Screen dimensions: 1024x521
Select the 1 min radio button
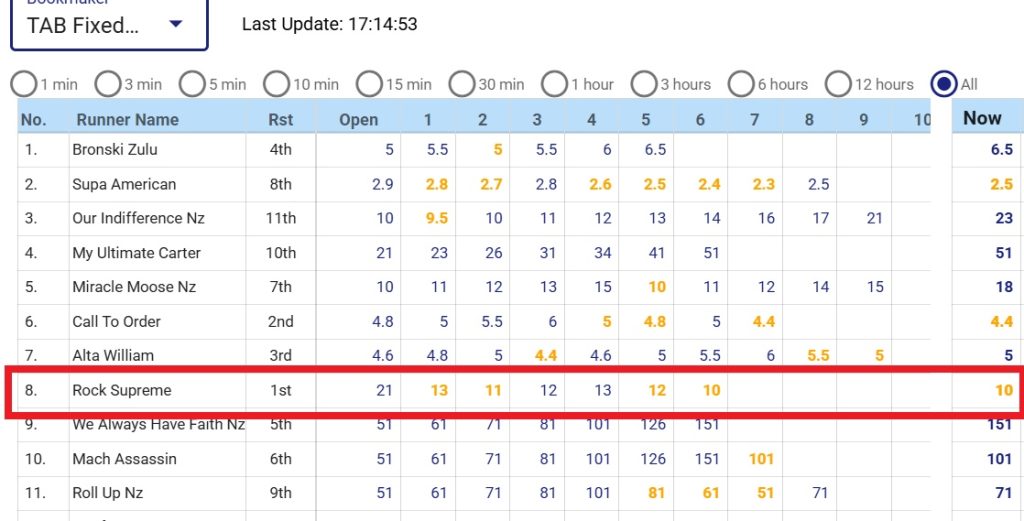pos(23,84)
